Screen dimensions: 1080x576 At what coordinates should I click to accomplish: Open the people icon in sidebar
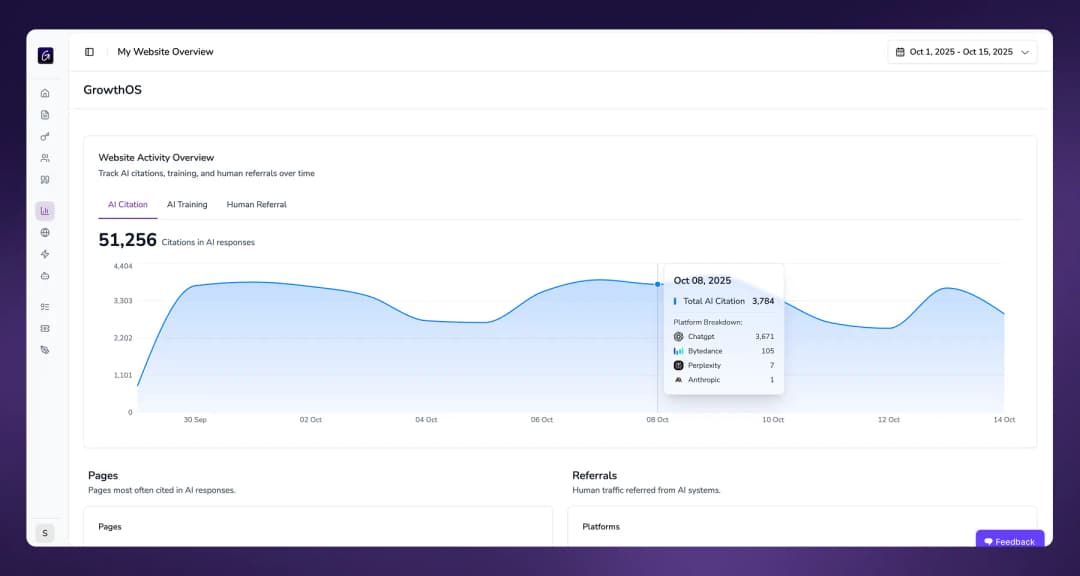point(45,158)
